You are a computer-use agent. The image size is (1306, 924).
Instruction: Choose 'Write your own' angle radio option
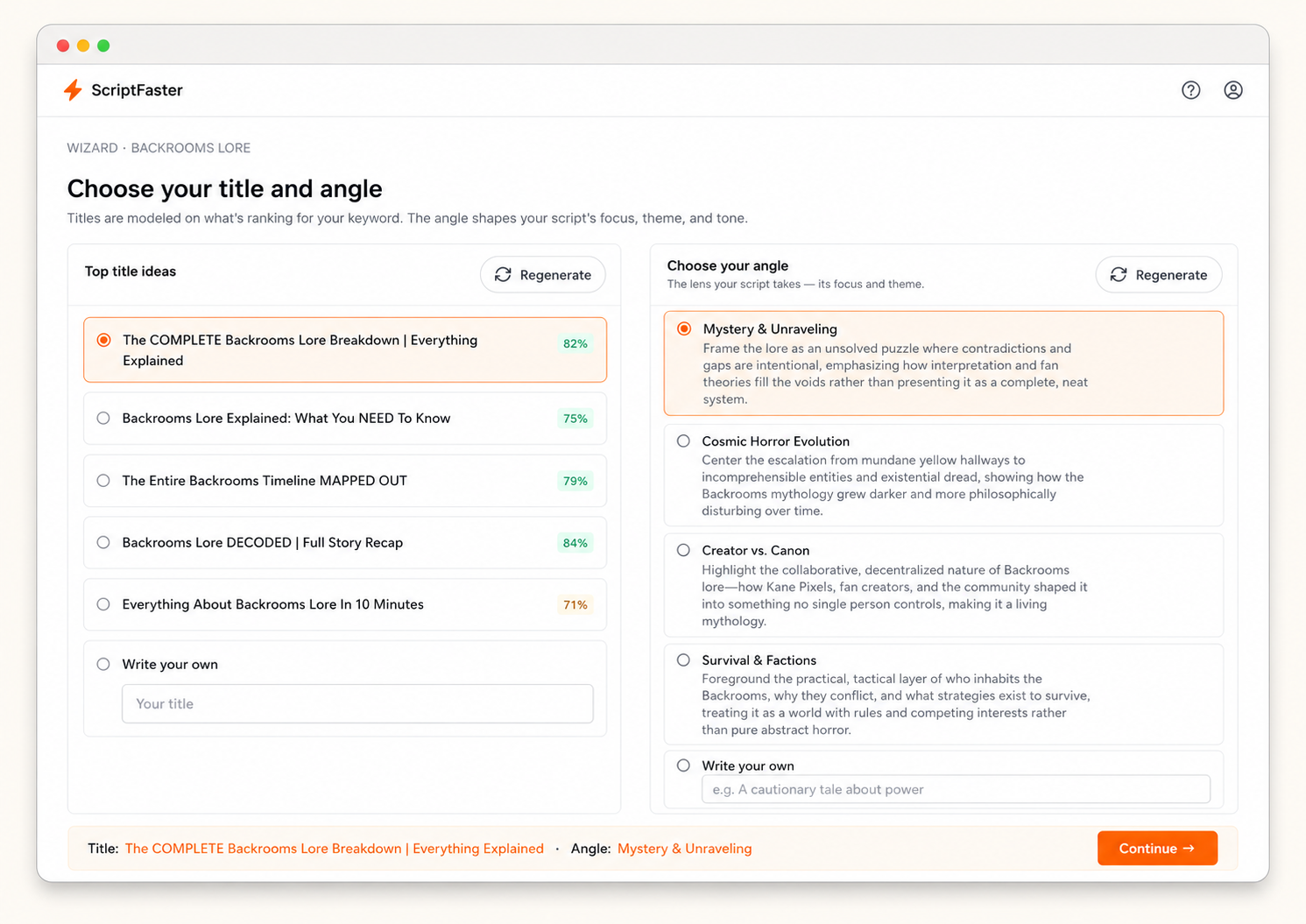(683, 765)
